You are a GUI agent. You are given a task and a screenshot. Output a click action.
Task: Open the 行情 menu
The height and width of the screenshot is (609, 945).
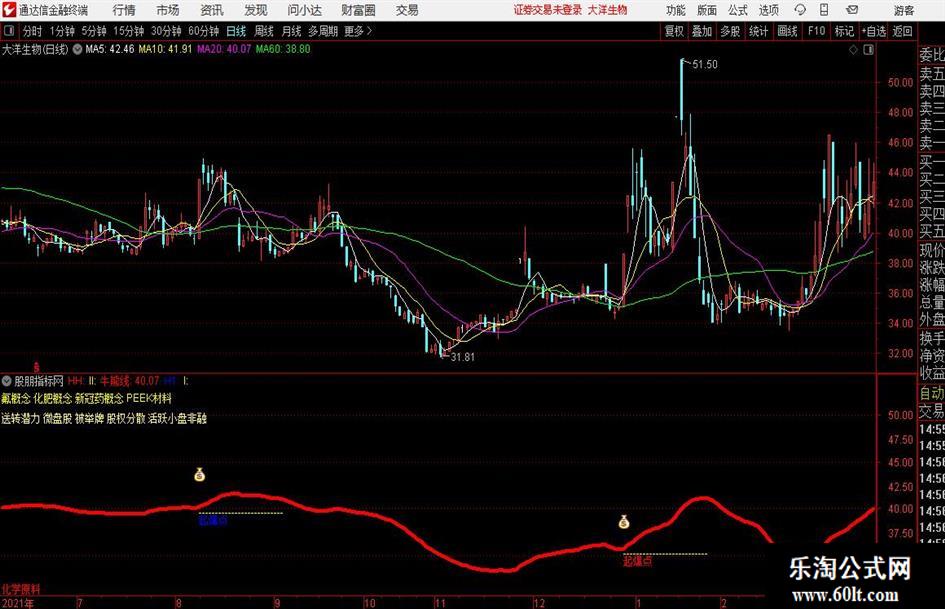[x=124, y=10]
